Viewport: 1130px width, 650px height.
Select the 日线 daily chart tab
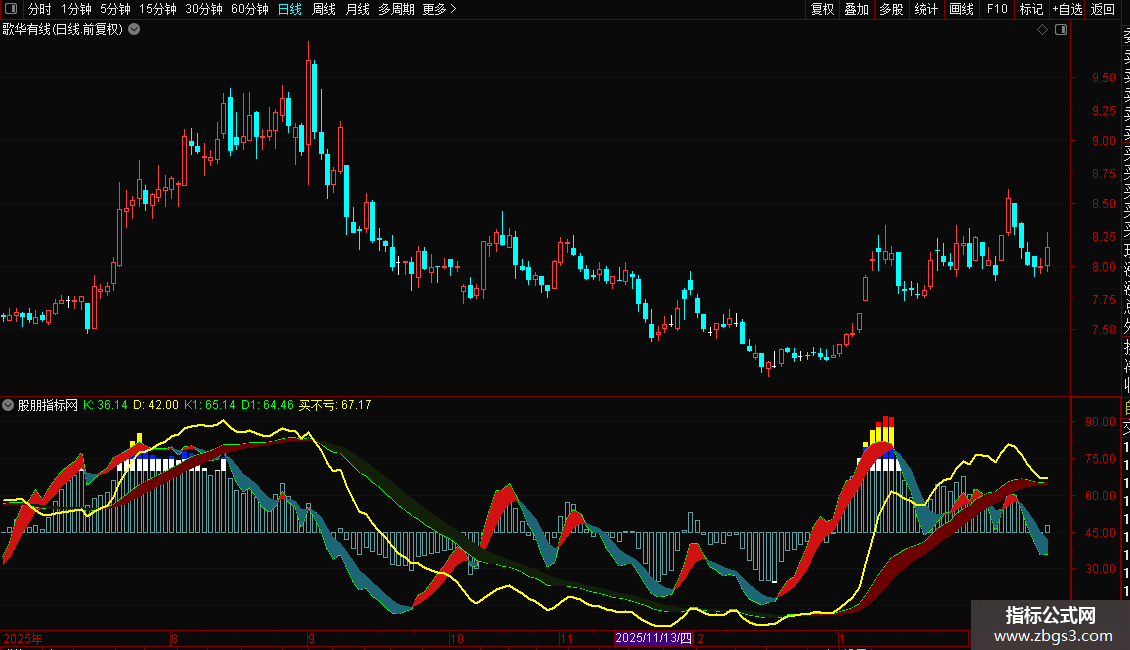click(x=290, y=9)
